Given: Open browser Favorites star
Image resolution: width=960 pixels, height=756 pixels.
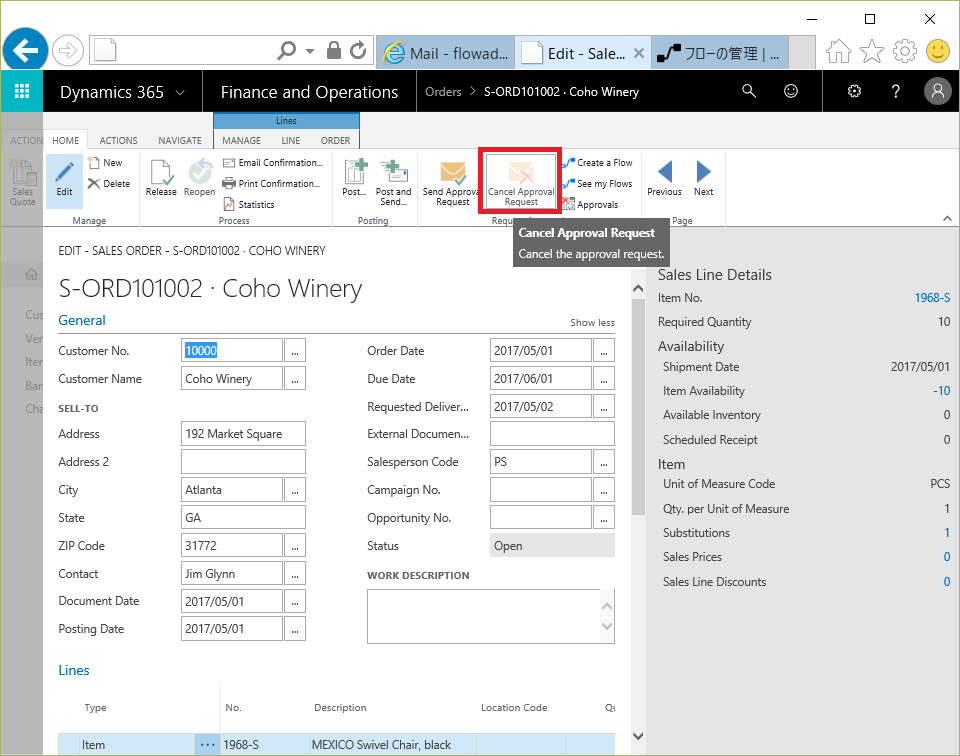Looking at the screenshot, I should click(872, 51).
